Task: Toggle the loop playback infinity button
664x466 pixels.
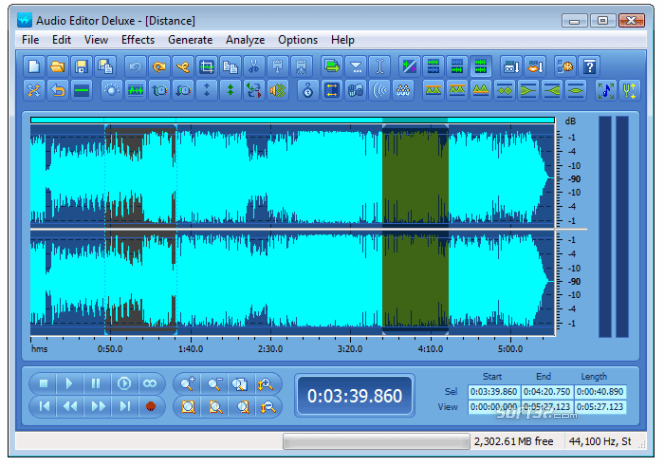Action: (x=150, y=384)
